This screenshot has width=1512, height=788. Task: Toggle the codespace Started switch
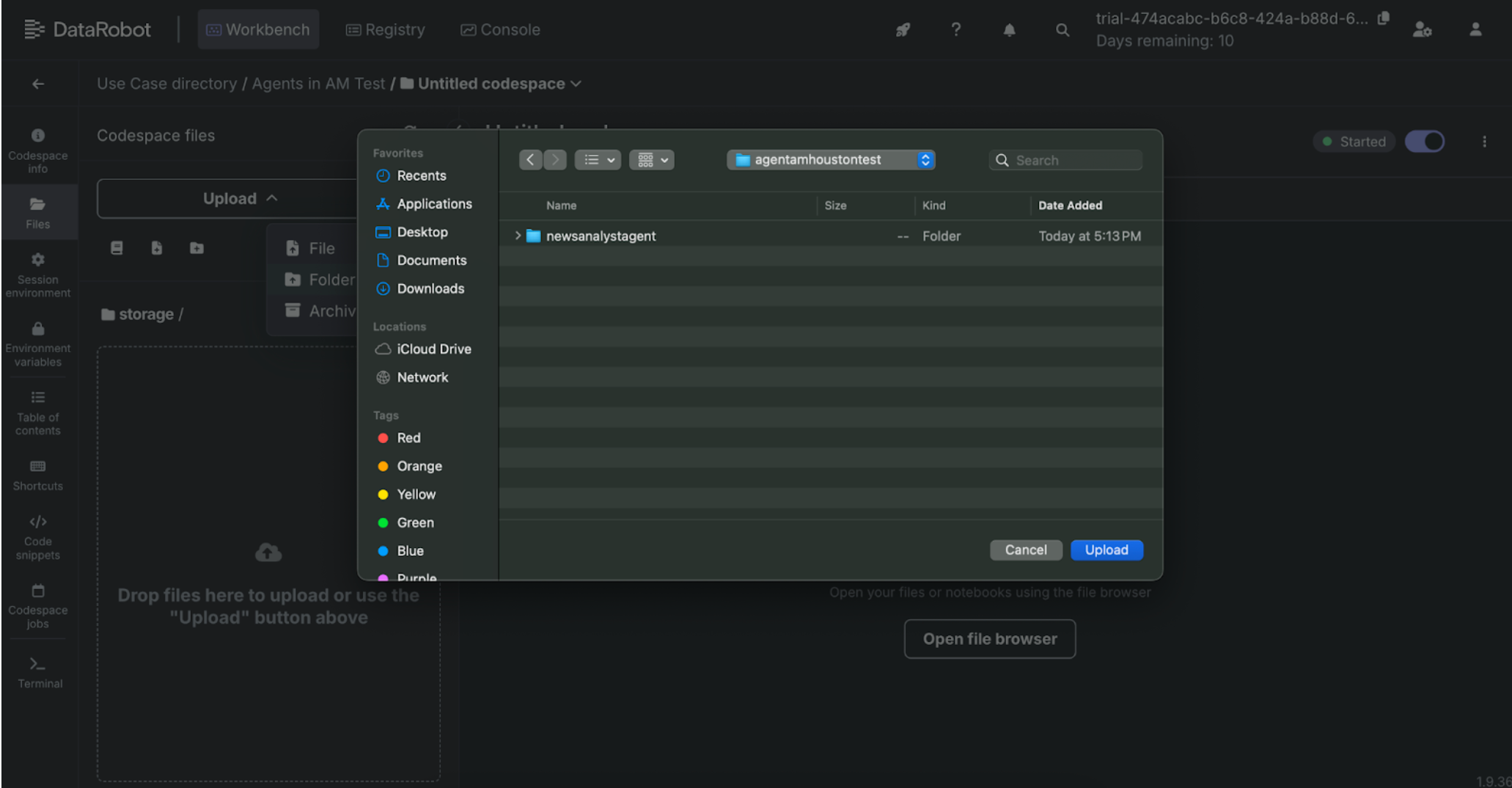[x=1424, y=142]
